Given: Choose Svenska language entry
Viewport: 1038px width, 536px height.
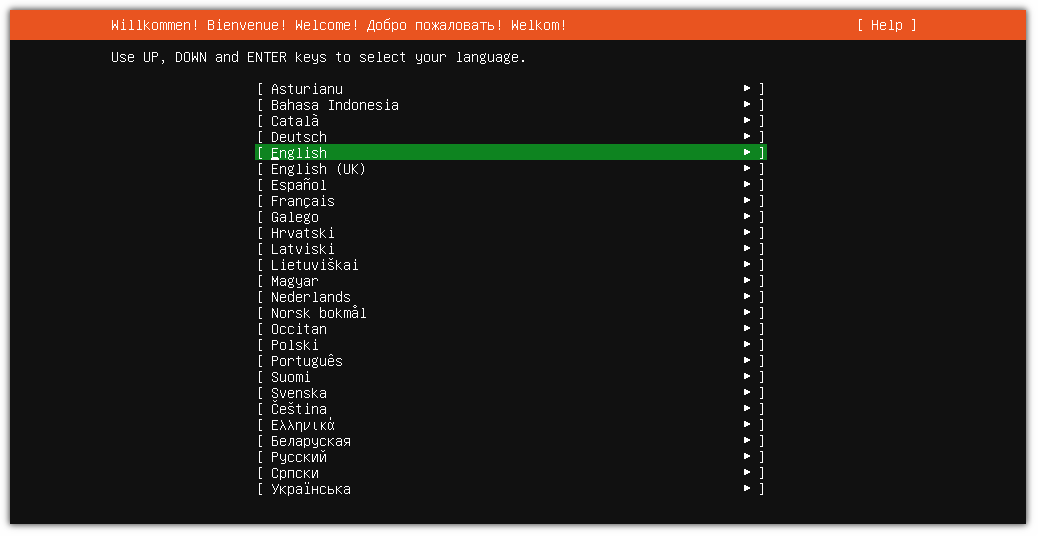Looking at the screenshot, I should pyautogui.click(x=510, y=393).
